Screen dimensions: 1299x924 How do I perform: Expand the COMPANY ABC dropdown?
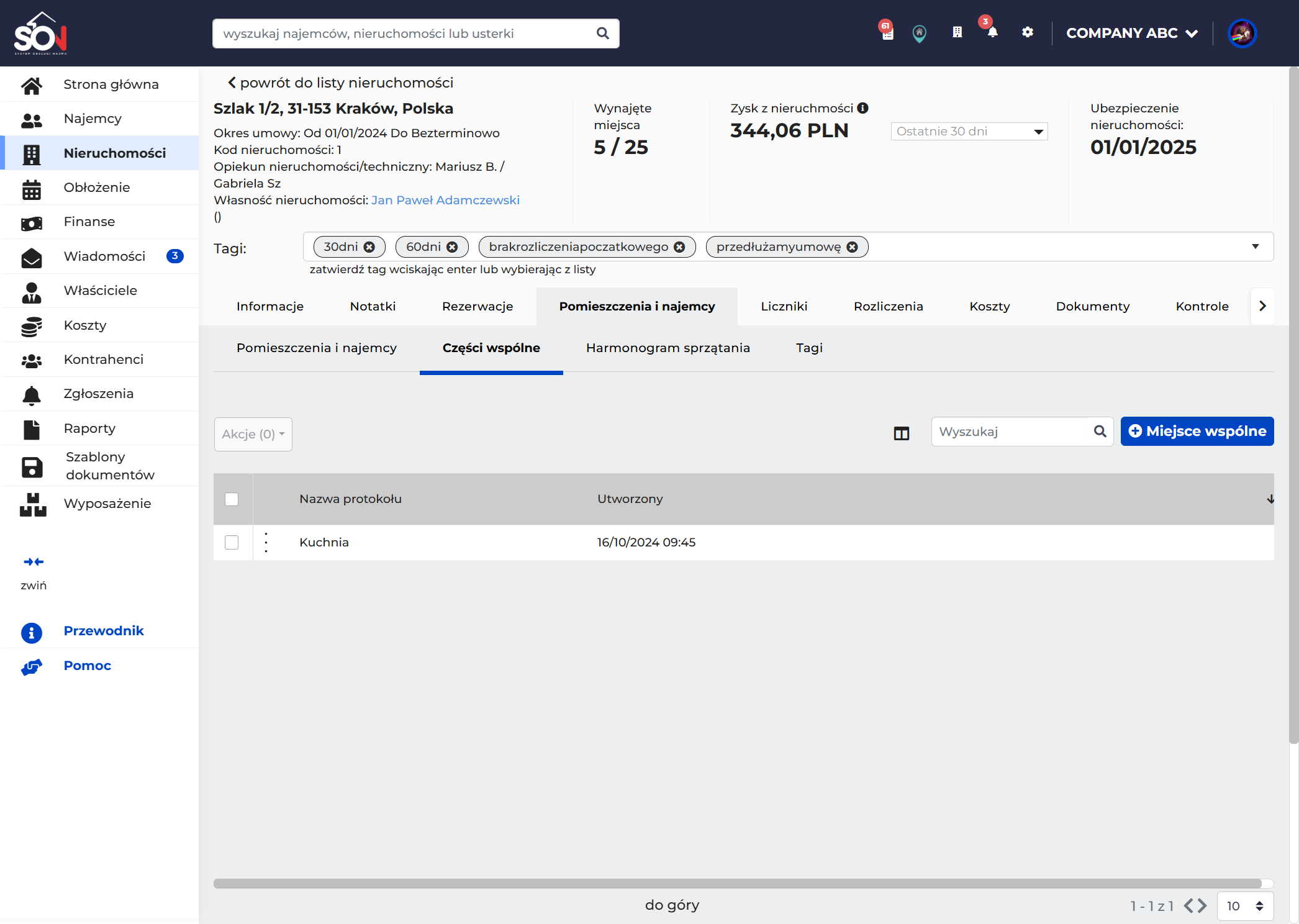(1131, 34)
